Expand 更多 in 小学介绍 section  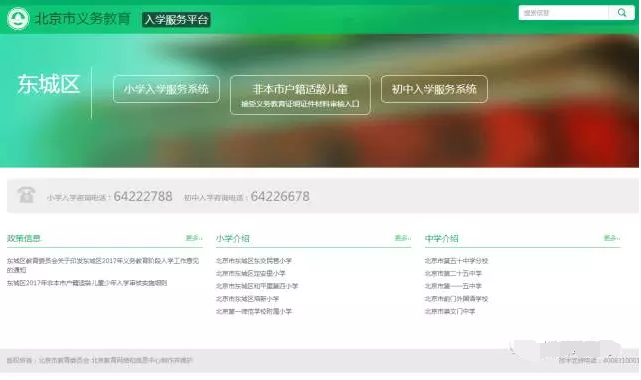[x=403, y=238]
